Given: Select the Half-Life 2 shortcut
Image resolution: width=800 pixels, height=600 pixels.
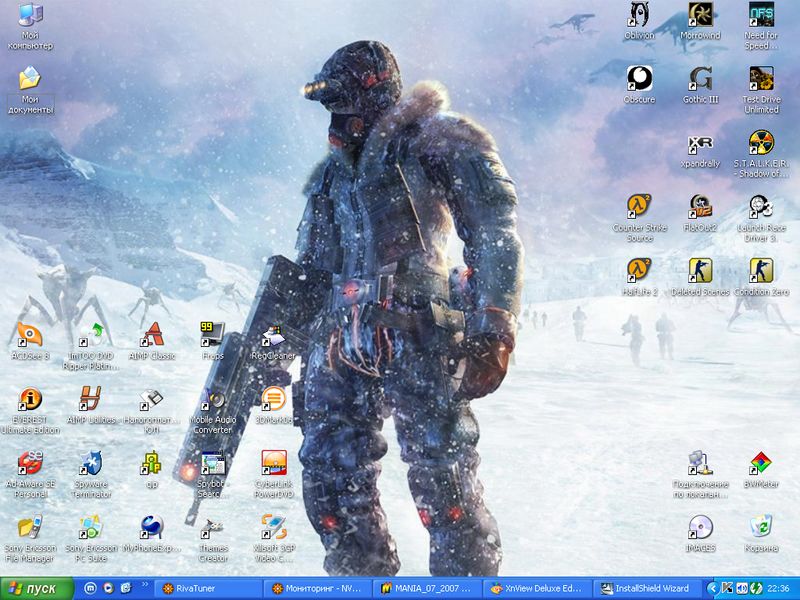Looking at the screenshot, I should 639,271.
